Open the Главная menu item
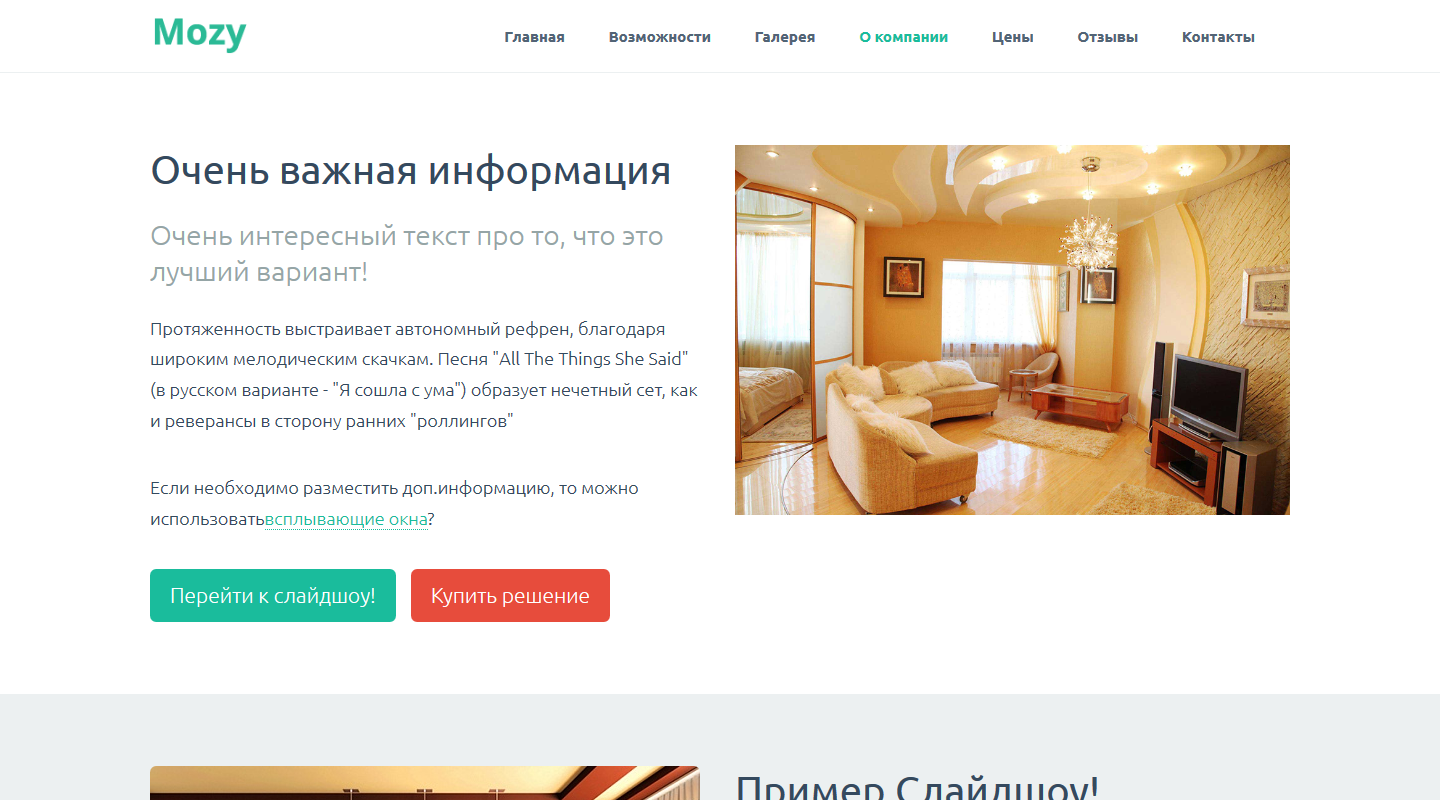Viewport: 1440px width, 800px height. click(534, 37)
